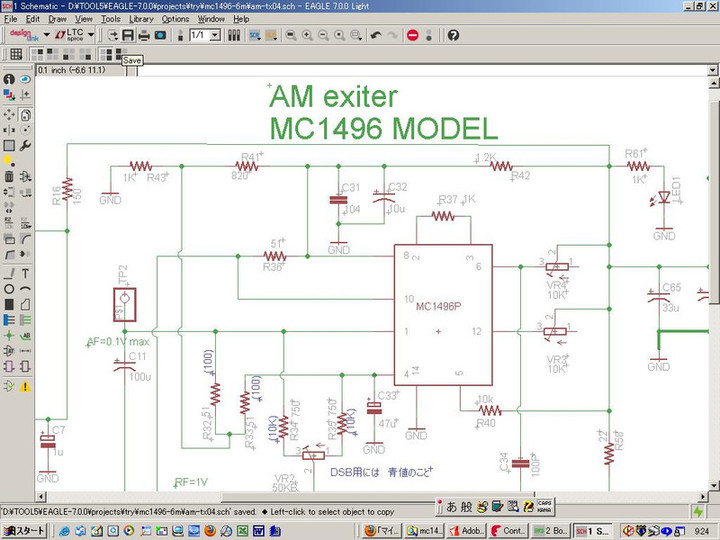Open the Options menu
The image size is (720, 540).
(x=175, y=19)
